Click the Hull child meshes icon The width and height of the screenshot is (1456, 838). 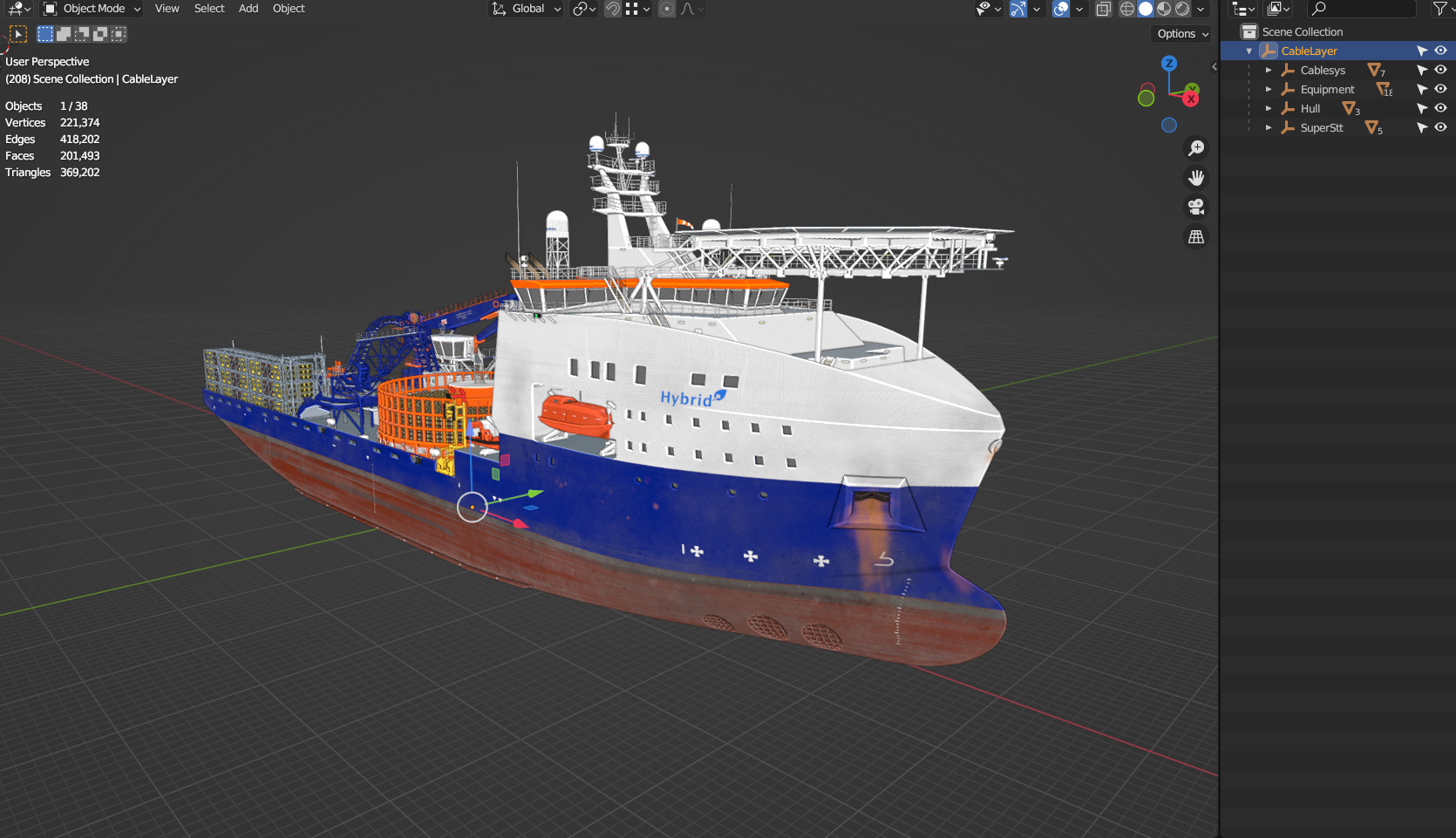1351,109
